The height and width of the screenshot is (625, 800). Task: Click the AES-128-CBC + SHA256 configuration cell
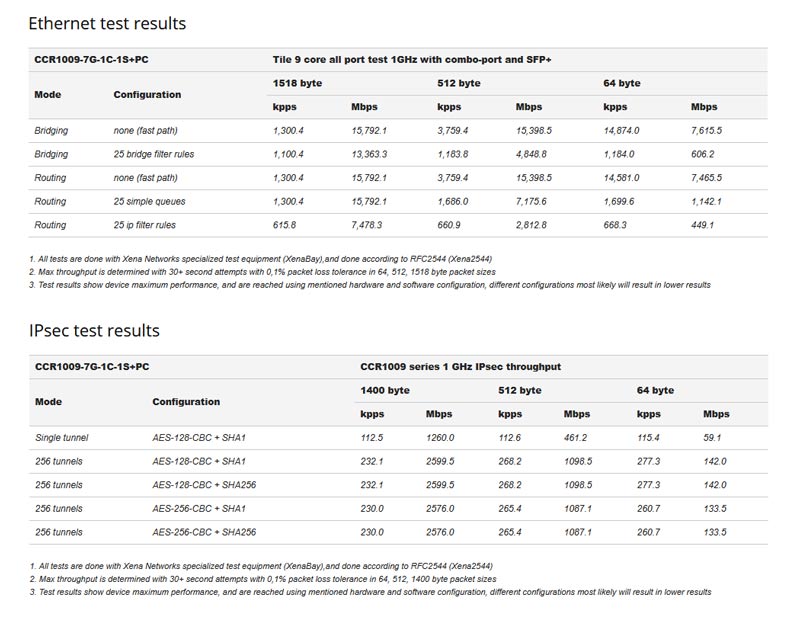click(204, 485)
